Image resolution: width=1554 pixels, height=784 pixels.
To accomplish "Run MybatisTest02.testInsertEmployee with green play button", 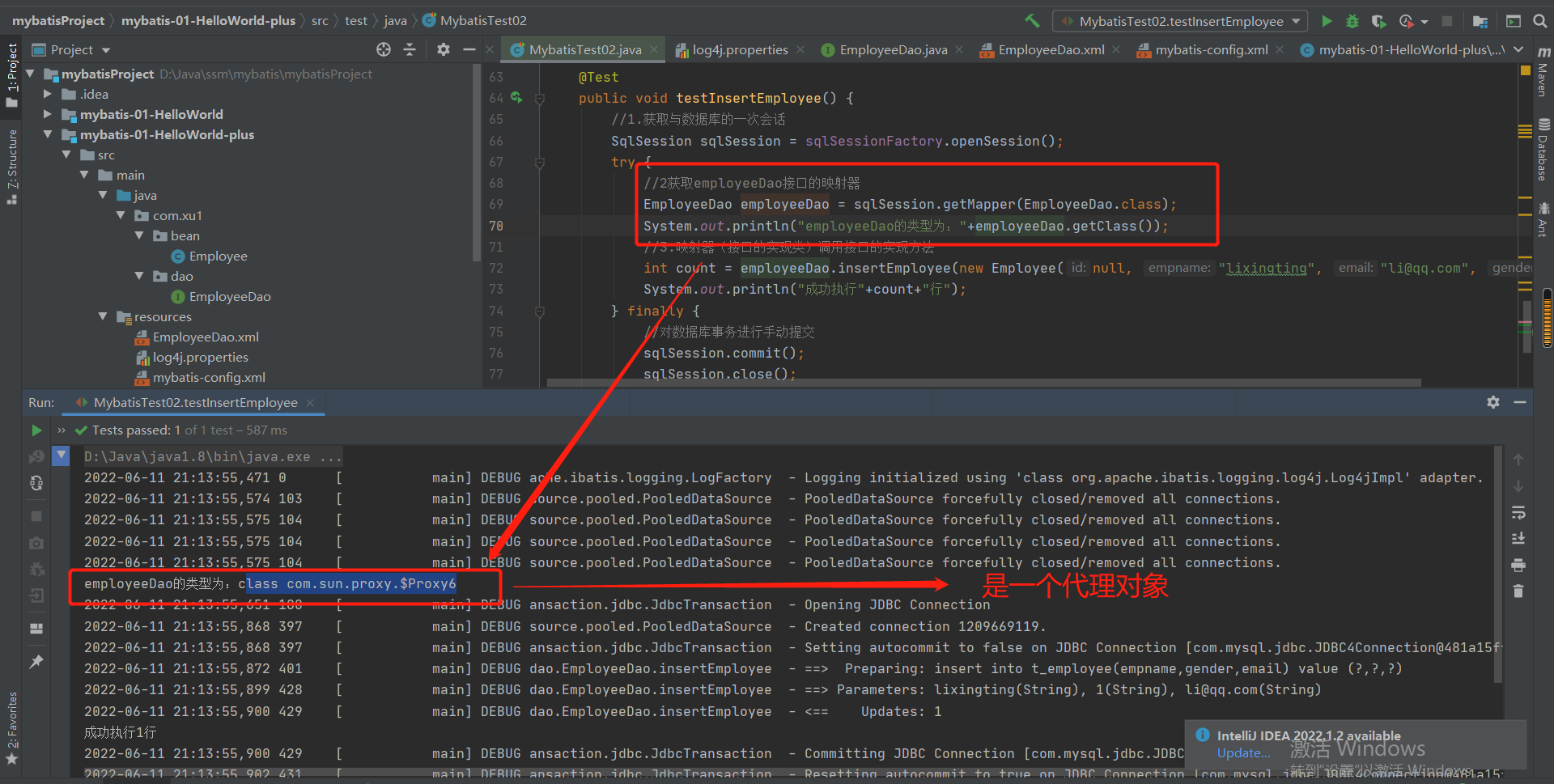I will click(x=1327, y=21).
